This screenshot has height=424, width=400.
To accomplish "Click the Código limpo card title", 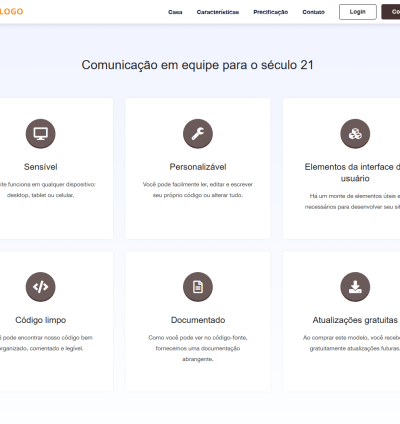I will pos(41,320).
